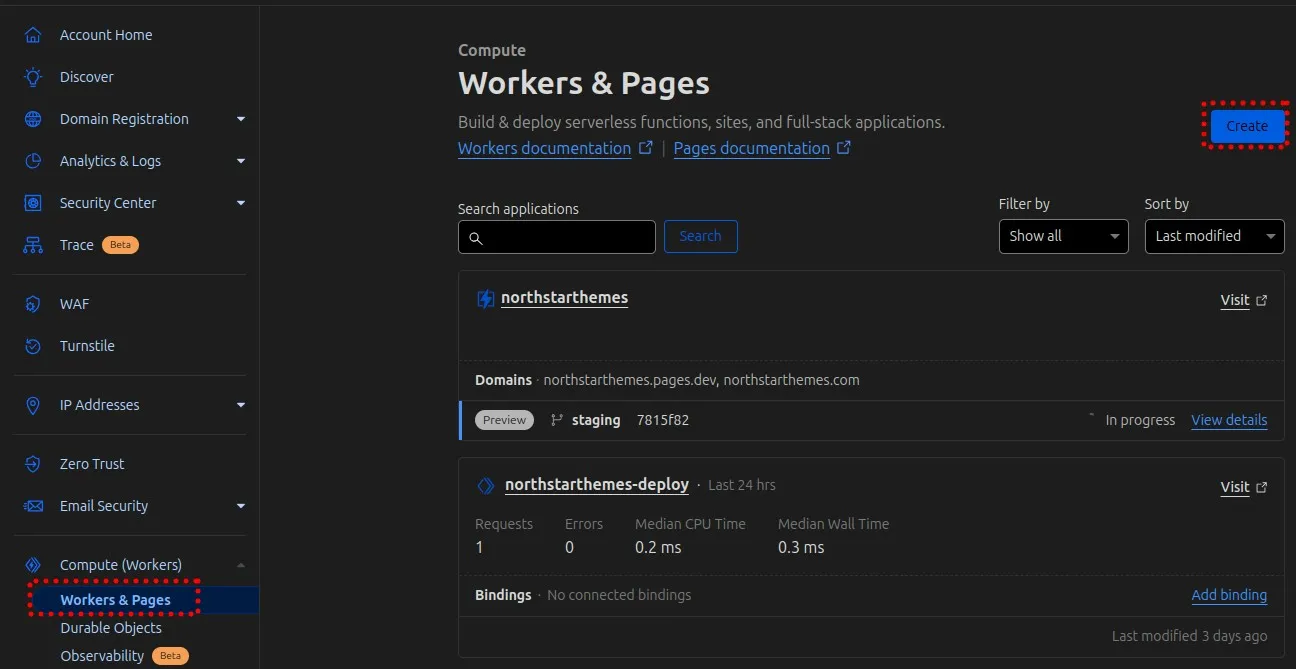
Task: Click the Last modified 3 days ago text
Action: (x=1189, y=636)
